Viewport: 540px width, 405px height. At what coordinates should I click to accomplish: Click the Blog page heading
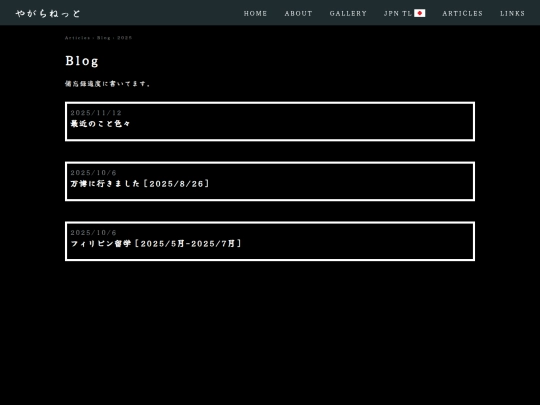(x=82, y=61)
